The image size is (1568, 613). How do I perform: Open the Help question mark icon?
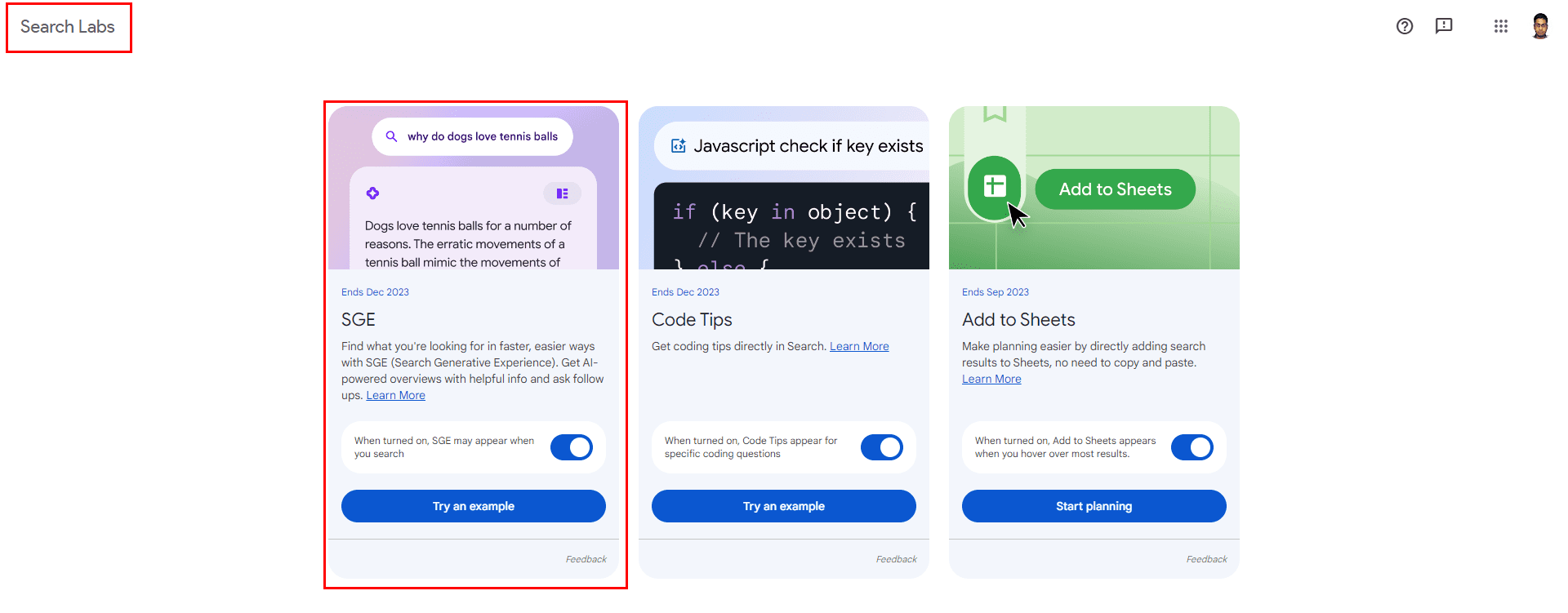point(1405,26)
